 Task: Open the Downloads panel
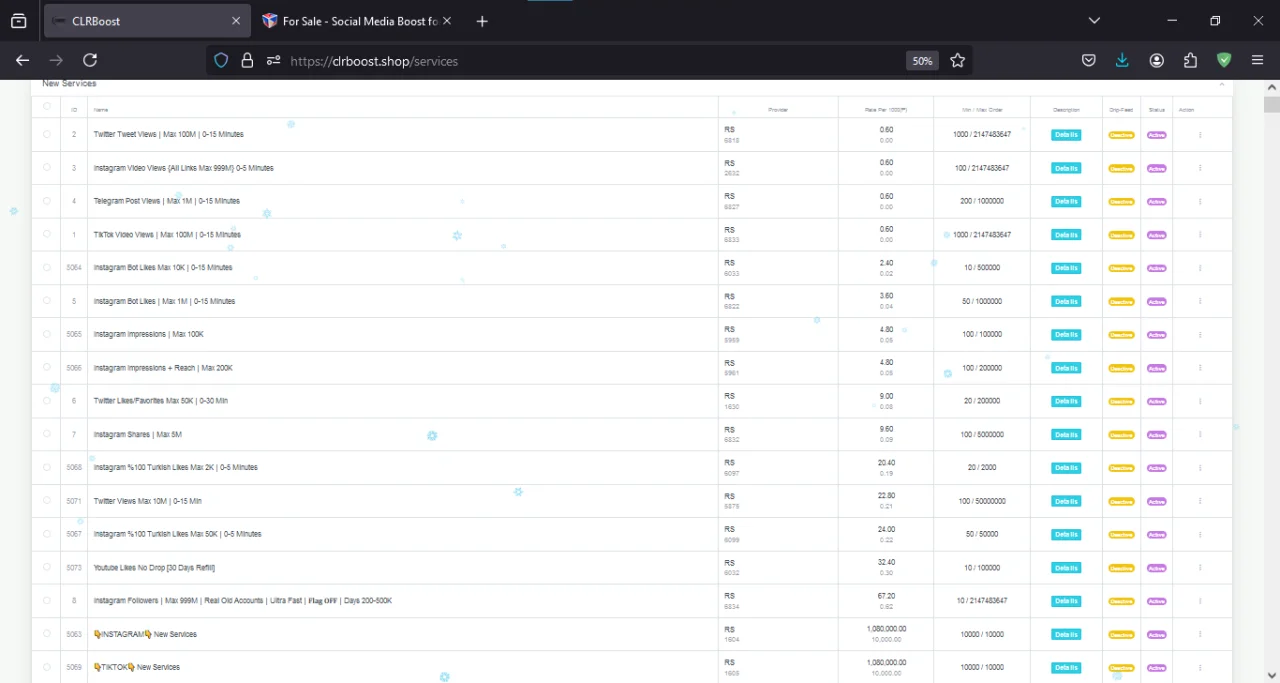[1122, 61]
